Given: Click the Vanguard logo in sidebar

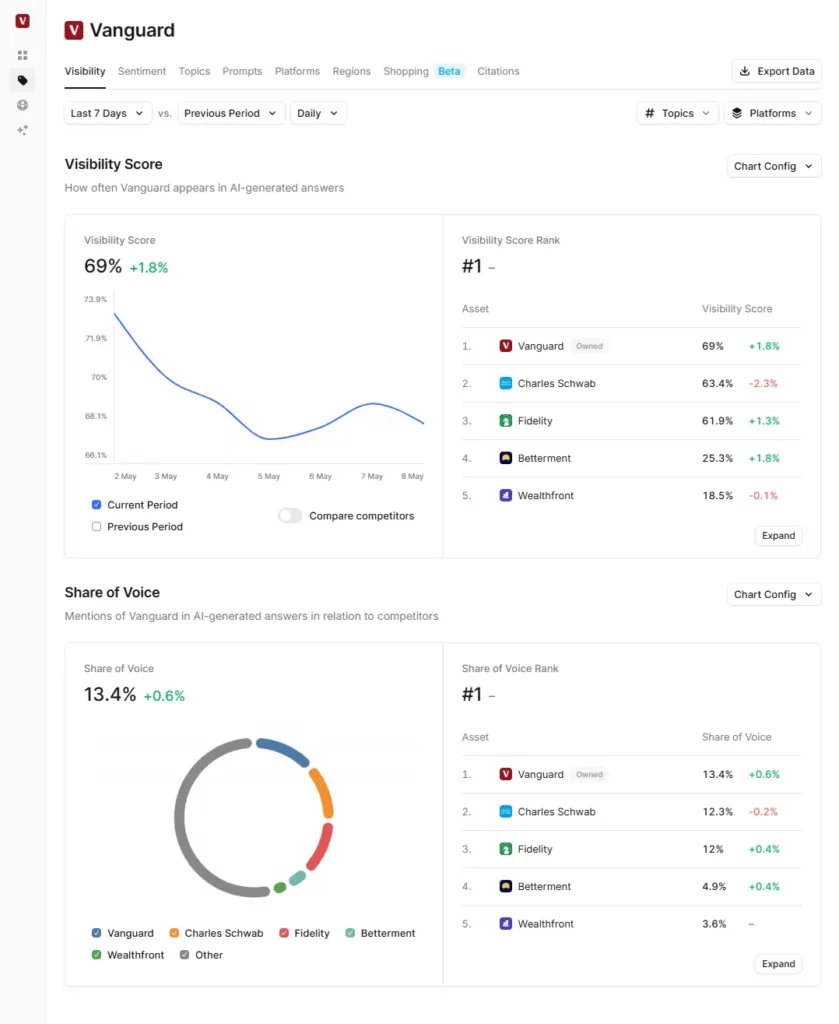Looking at the screenshot, I should tap(22, 21).
